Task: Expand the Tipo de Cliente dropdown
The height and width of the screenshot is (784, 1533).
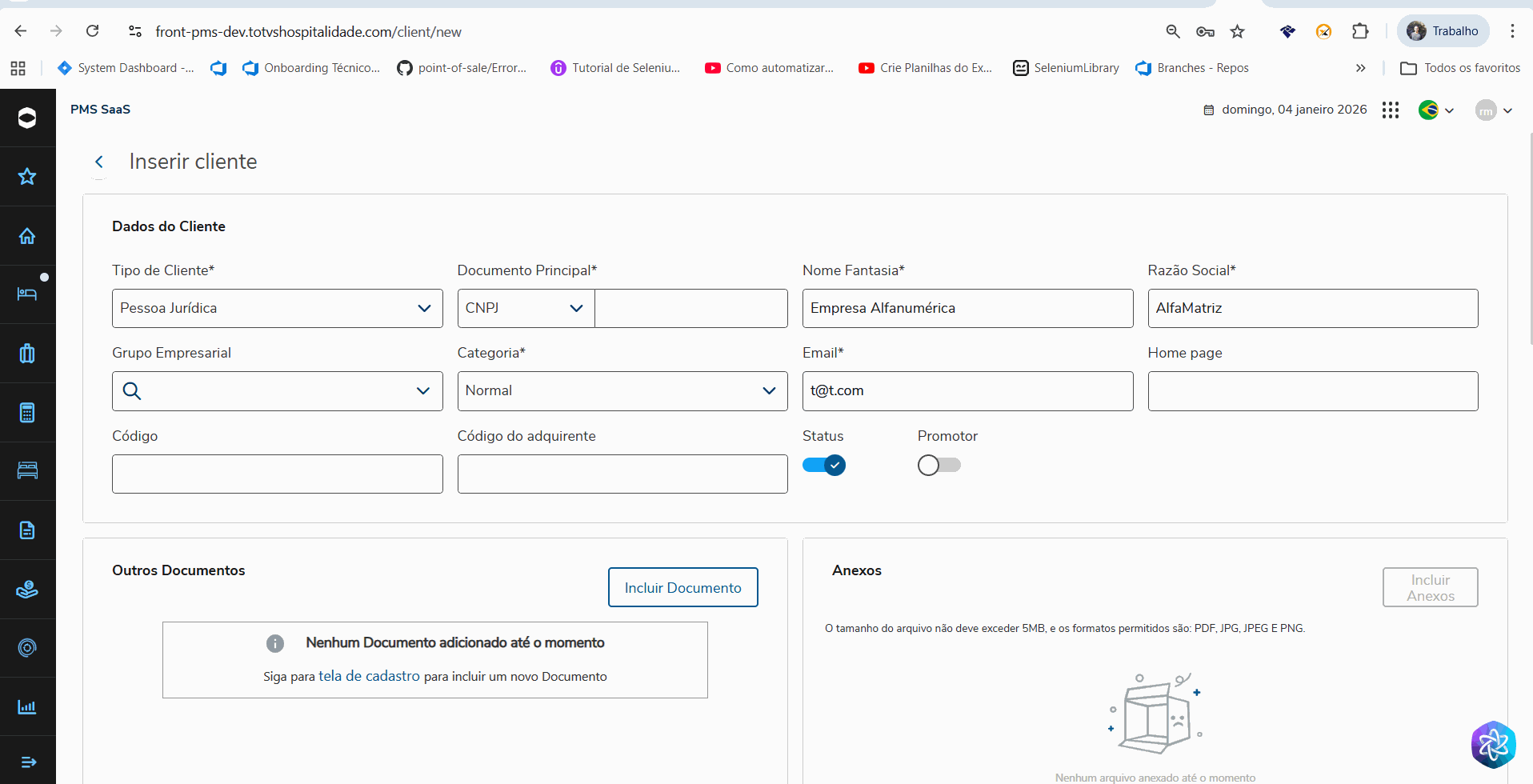Action: [x=277, y=308]
